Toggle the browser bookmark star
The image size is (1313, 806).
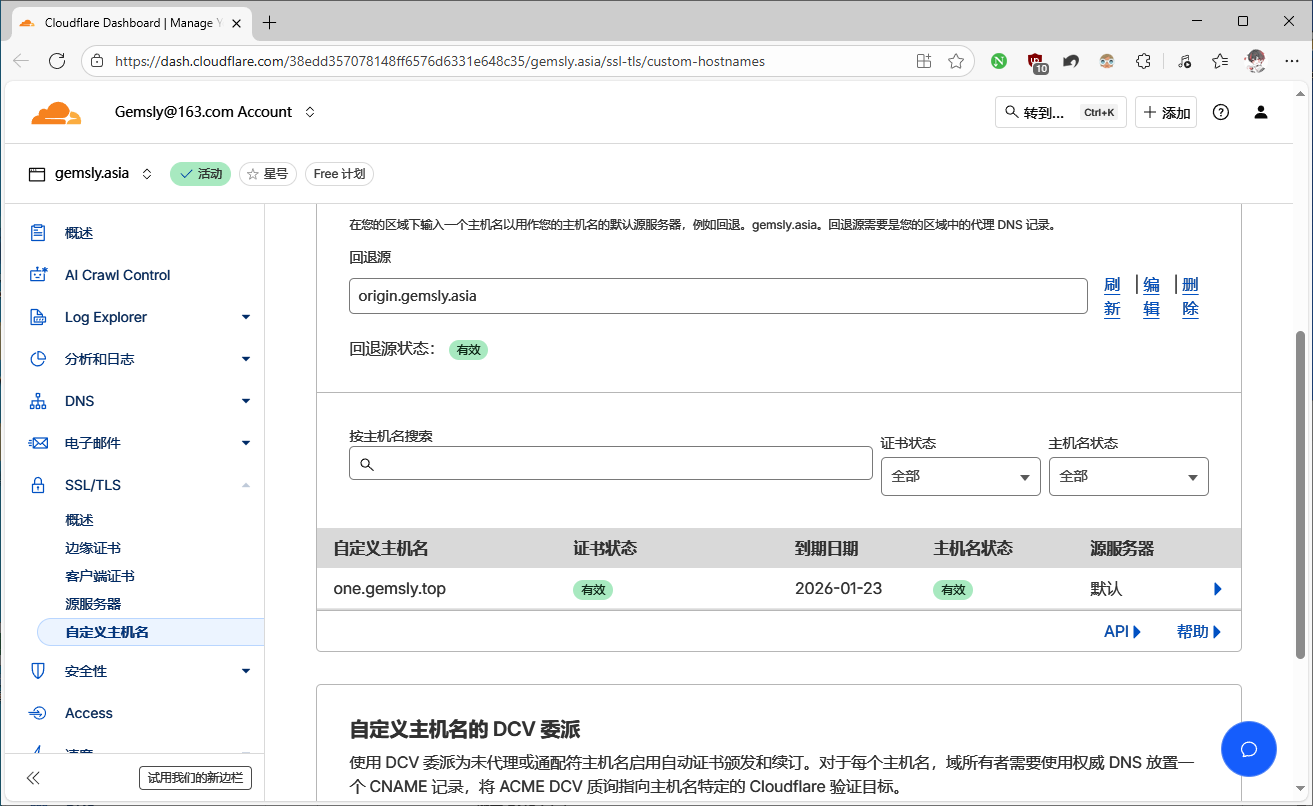click(x=955, y=61)
